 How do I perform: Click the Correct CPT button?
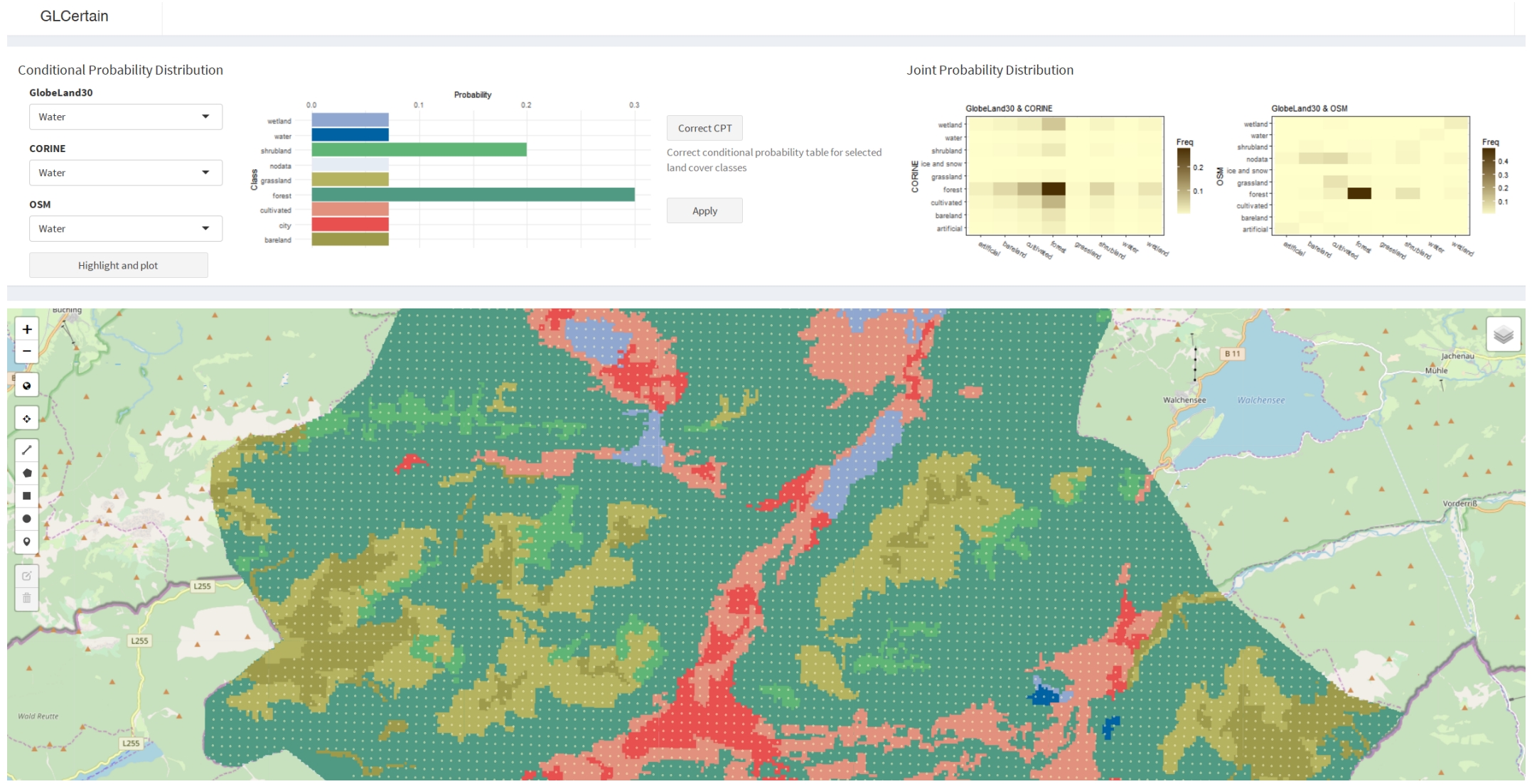704,128
